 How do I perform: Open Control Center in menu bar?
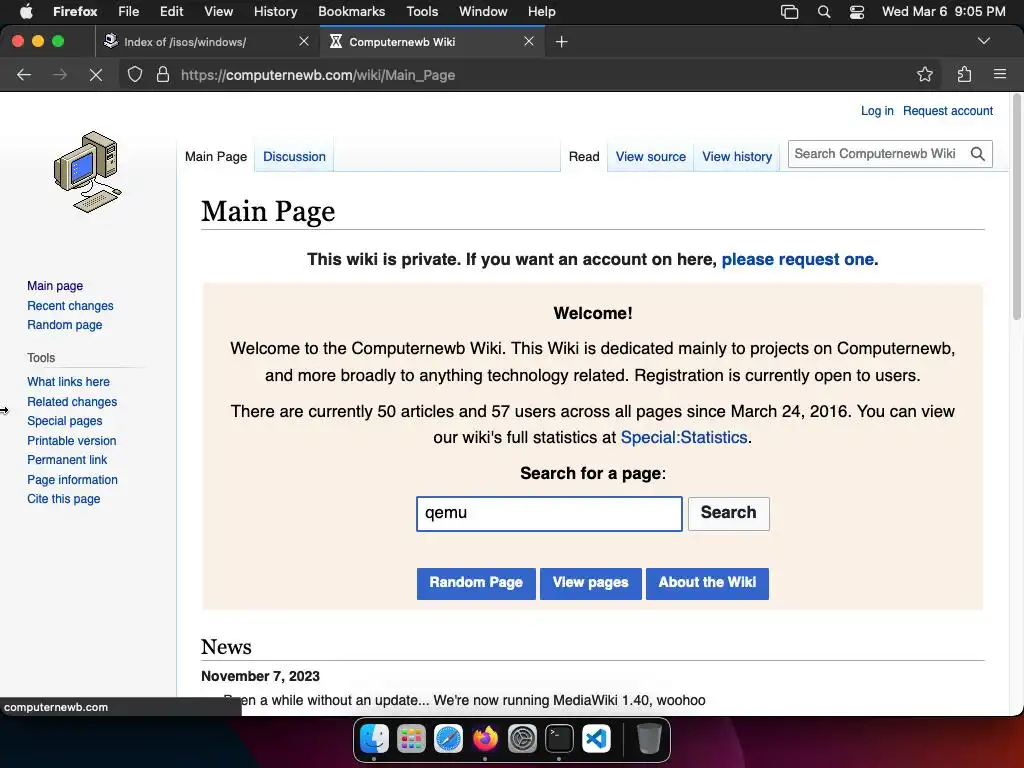click(x=857, y=12)
